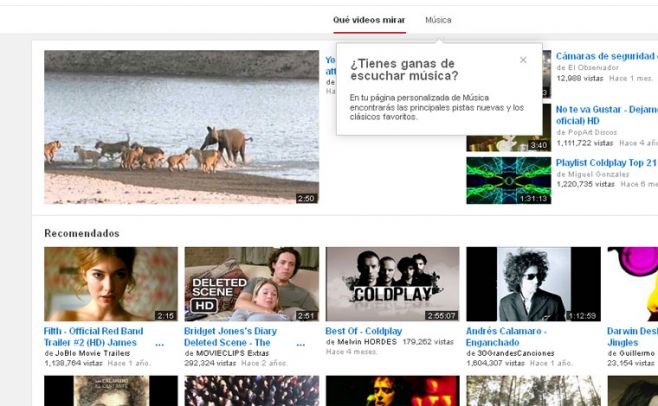Open Best Of Coldplay thumbnail
The height and width of the screenshot is (406, 658).
coord(392,284)
